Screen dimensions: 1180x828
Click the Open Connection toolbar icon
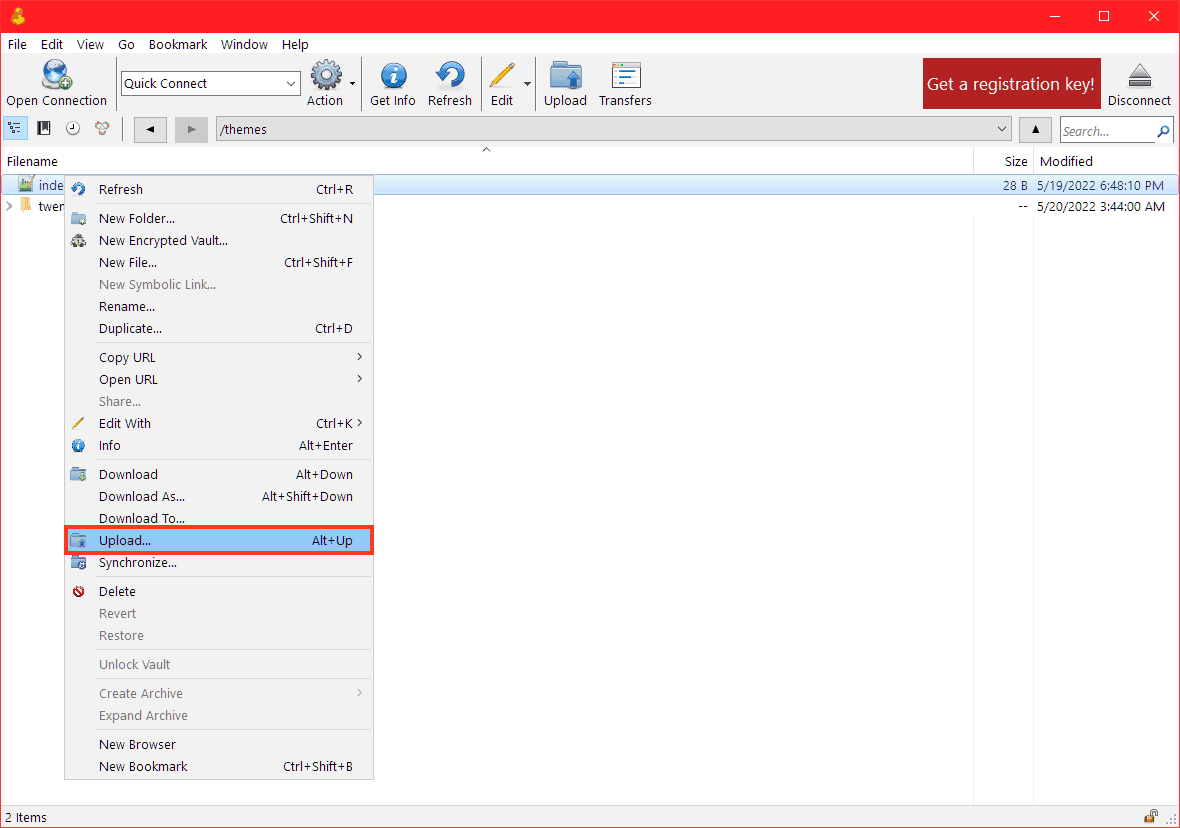[x=56, y=77]
